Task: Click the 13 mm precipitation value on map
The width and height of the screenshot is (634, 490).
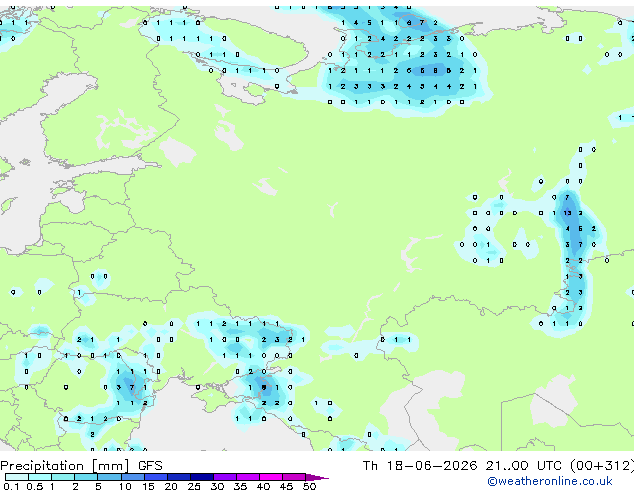Action: [x=568, y=213]
